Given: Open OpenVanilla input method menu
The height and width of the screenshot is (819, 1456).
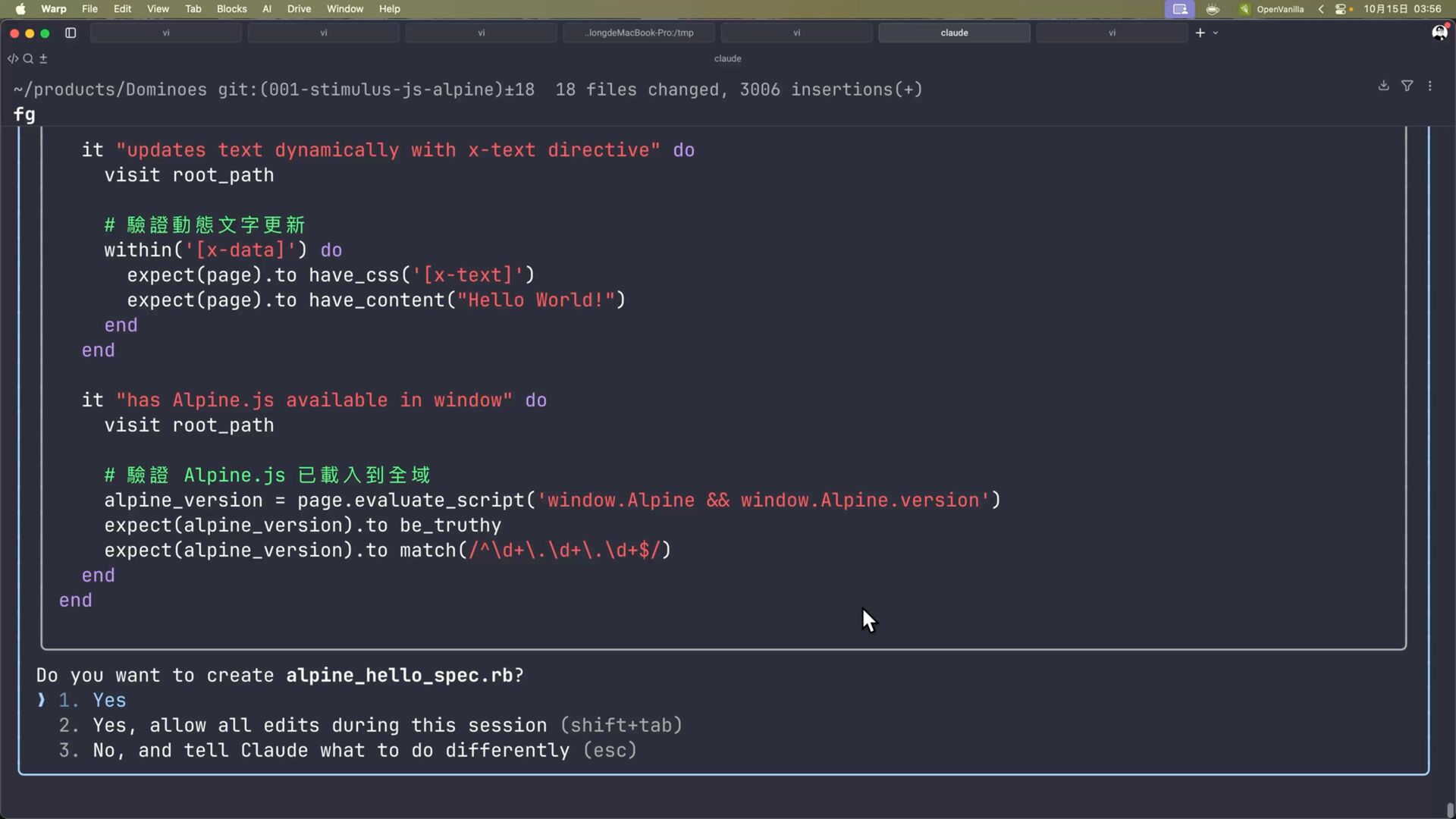Looking at the screenshot, I should 1272,9.
